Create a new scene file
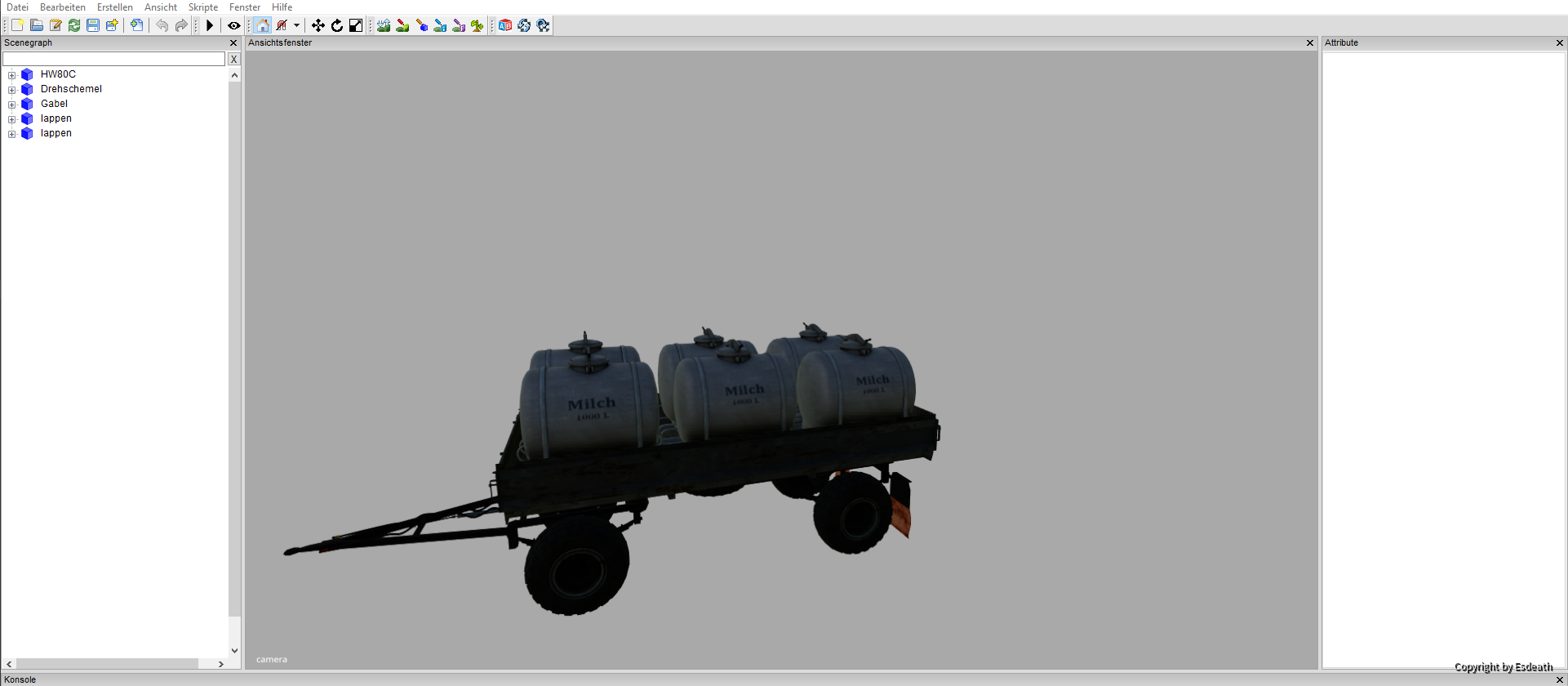The height and width of the screenshot is (686, 1568). [x=17, y=25]
